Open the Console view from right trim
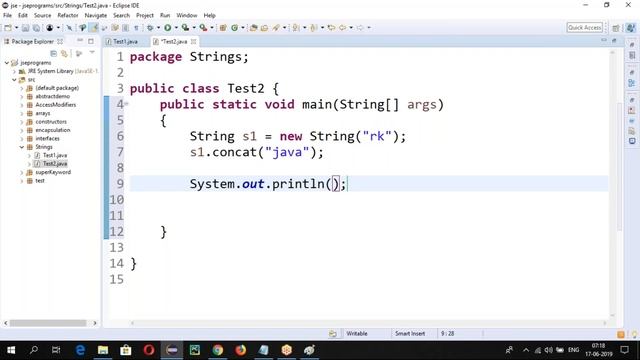 [632, 141]
